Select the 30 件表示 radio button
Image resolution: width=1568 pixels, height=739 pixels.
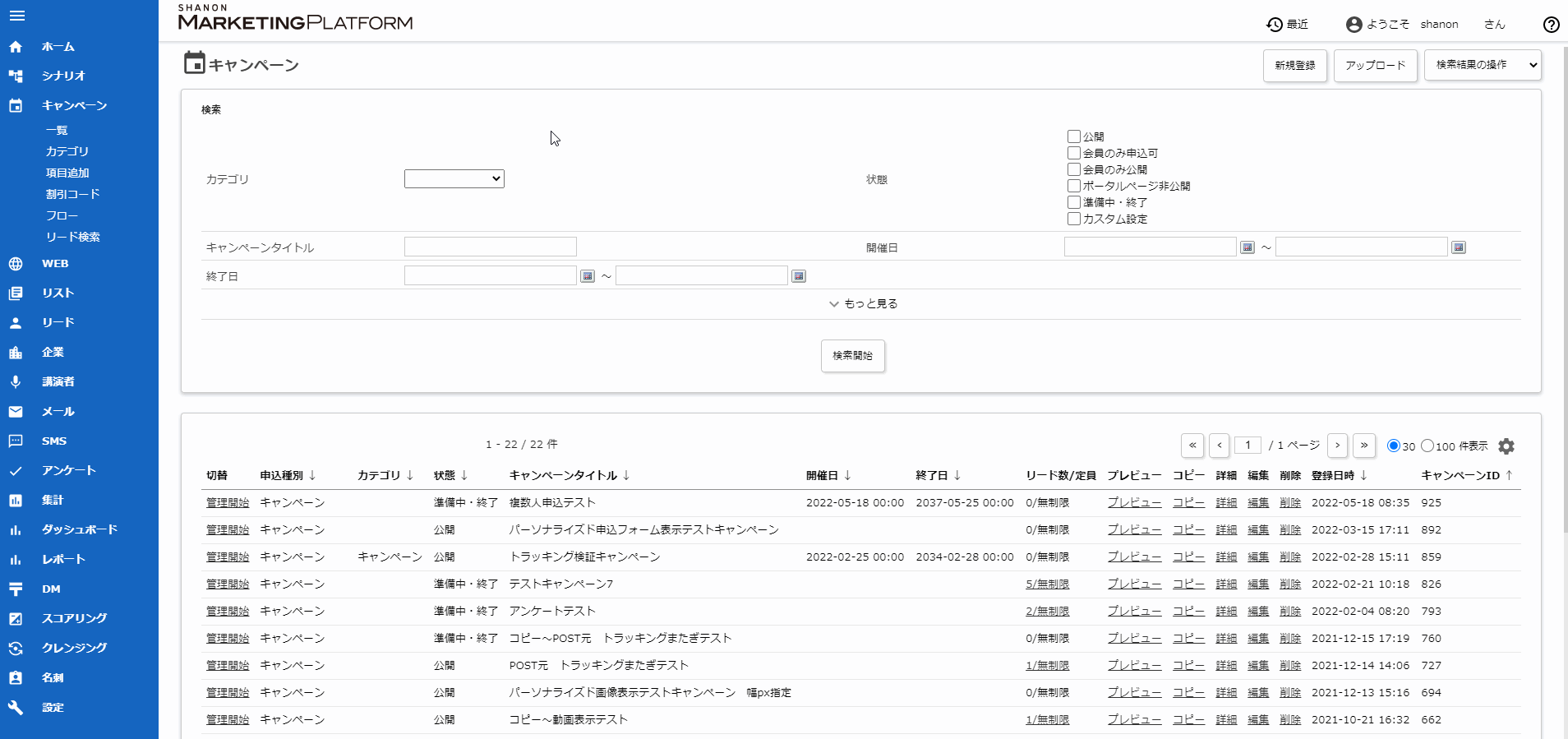tap(1394, 446)
